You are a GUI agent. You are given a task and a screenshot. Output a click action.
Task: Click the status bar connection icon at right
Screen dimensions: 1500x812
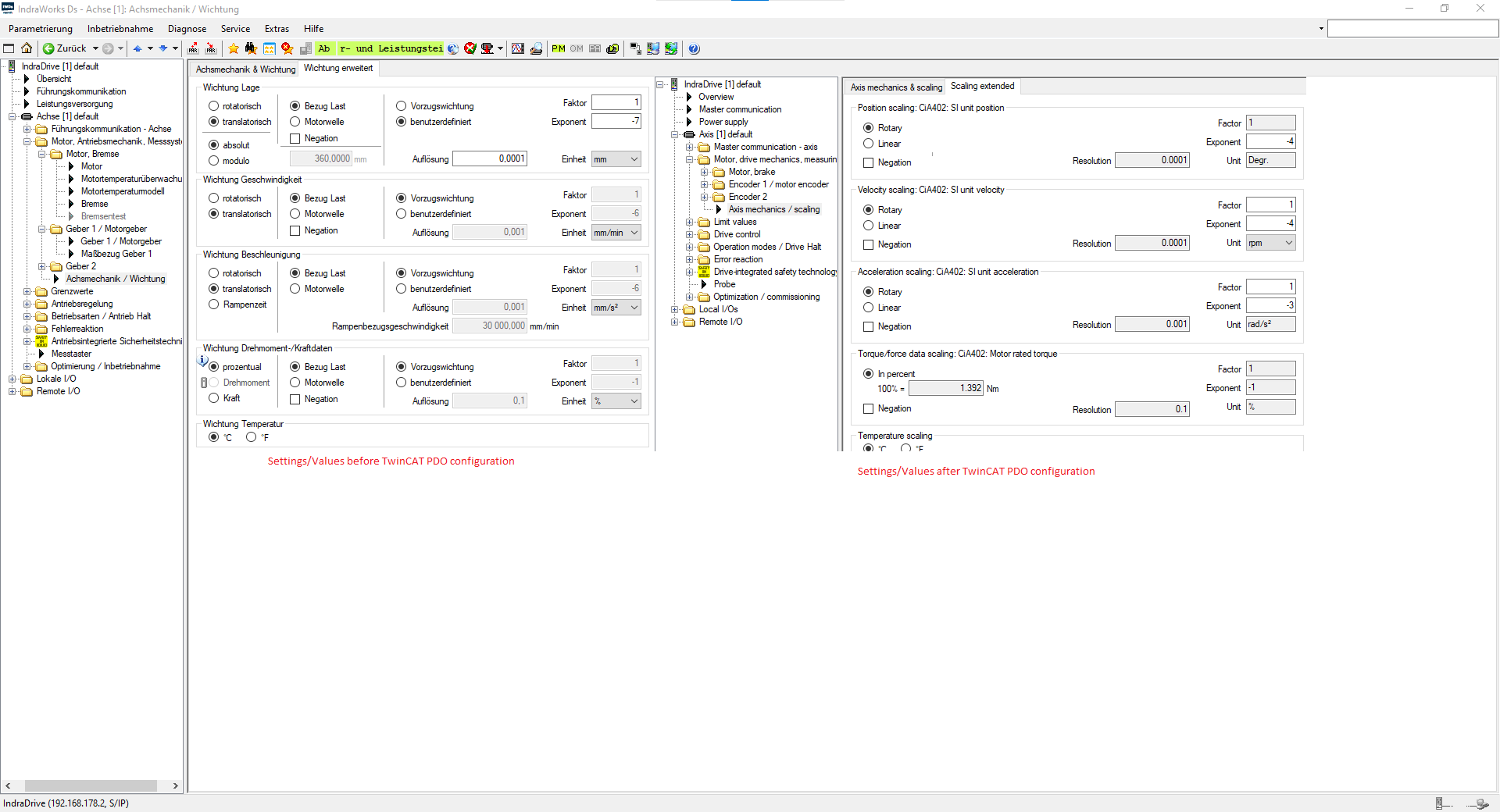tap(1479, 803)
